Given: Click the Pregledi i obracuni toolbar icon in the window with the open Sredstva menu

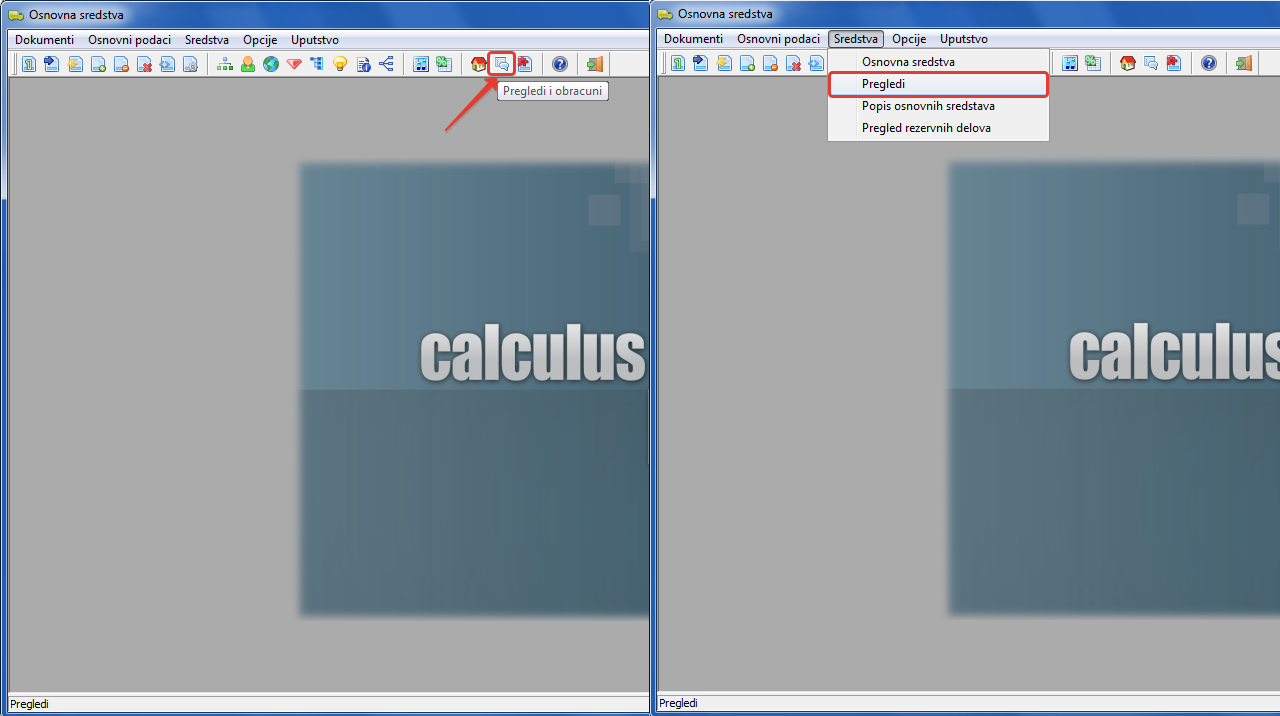Looking at the screenshot, I should 1151,63.
